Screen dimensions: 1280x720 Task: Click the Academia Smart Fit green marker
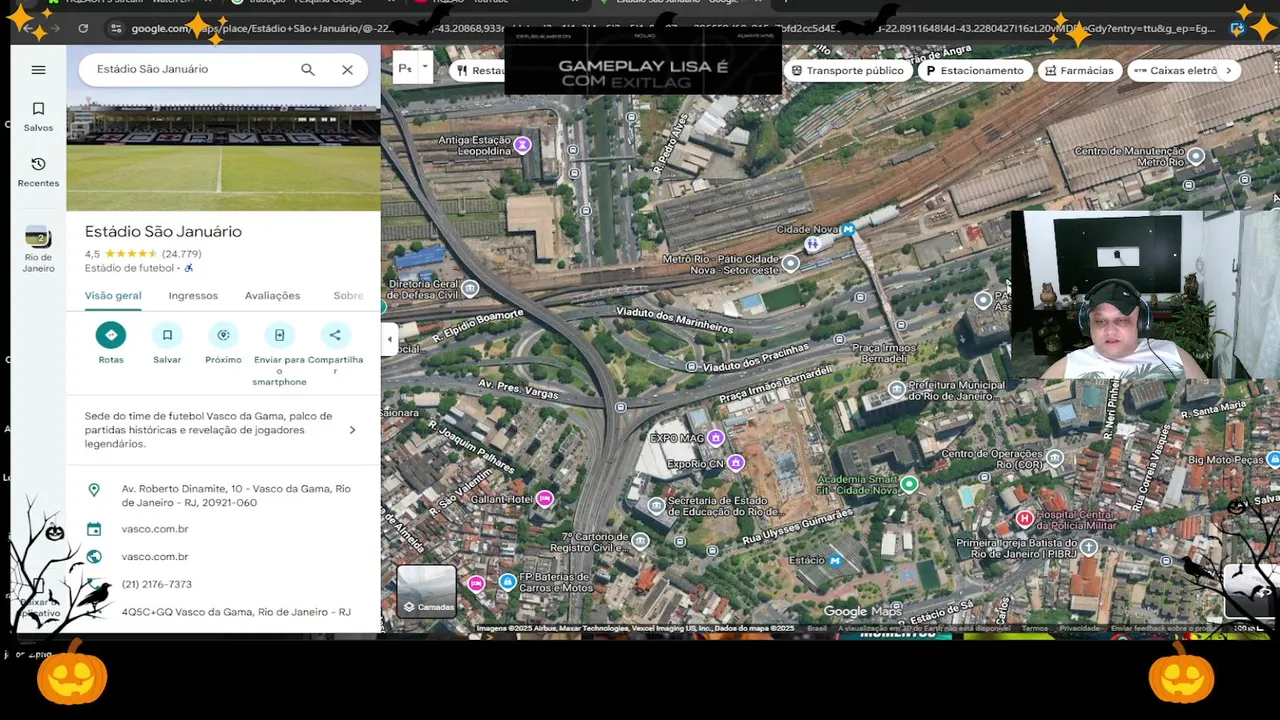[908, 484]
